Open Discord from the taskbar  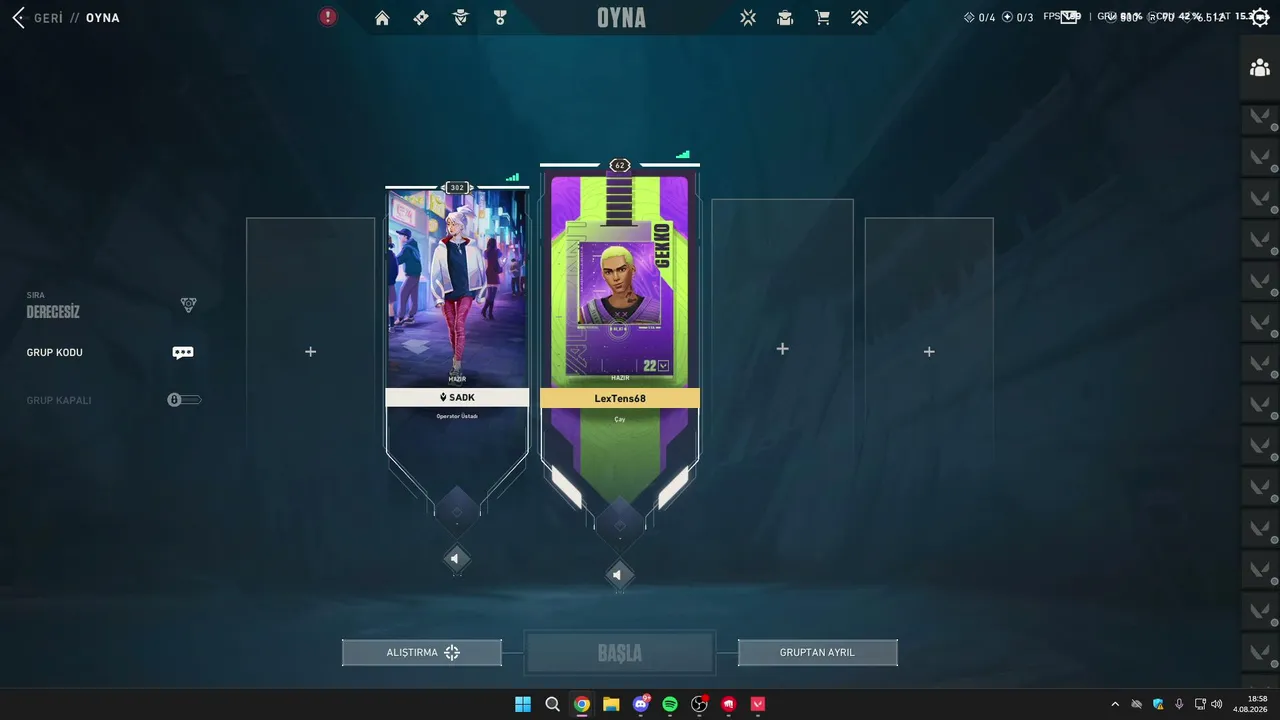pyautogui.click(x=641, y=704)
